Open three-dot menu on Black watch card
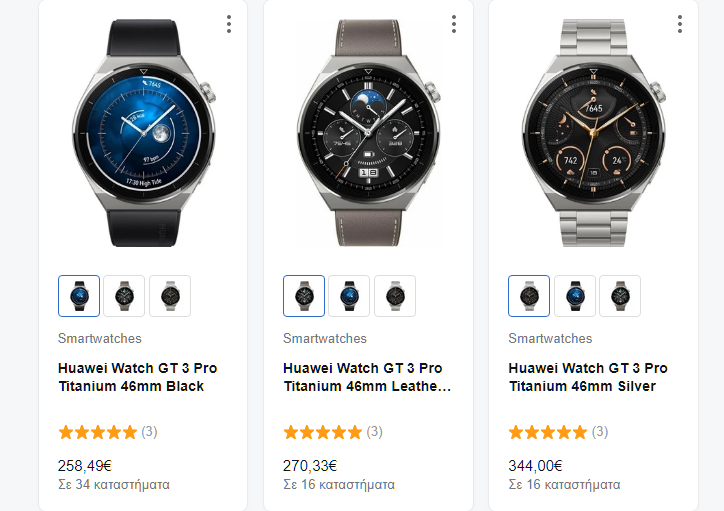The height and width of the screenshot is (511, 724). [x=229, y=24]
